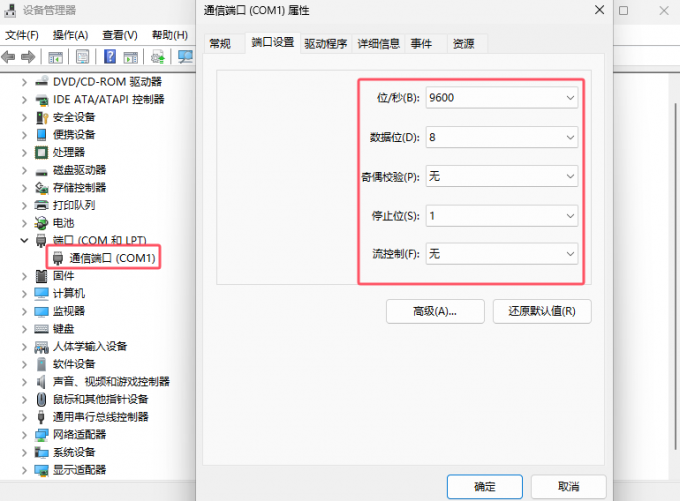Open the 文件(F) menu

click(x=22, y=35)
